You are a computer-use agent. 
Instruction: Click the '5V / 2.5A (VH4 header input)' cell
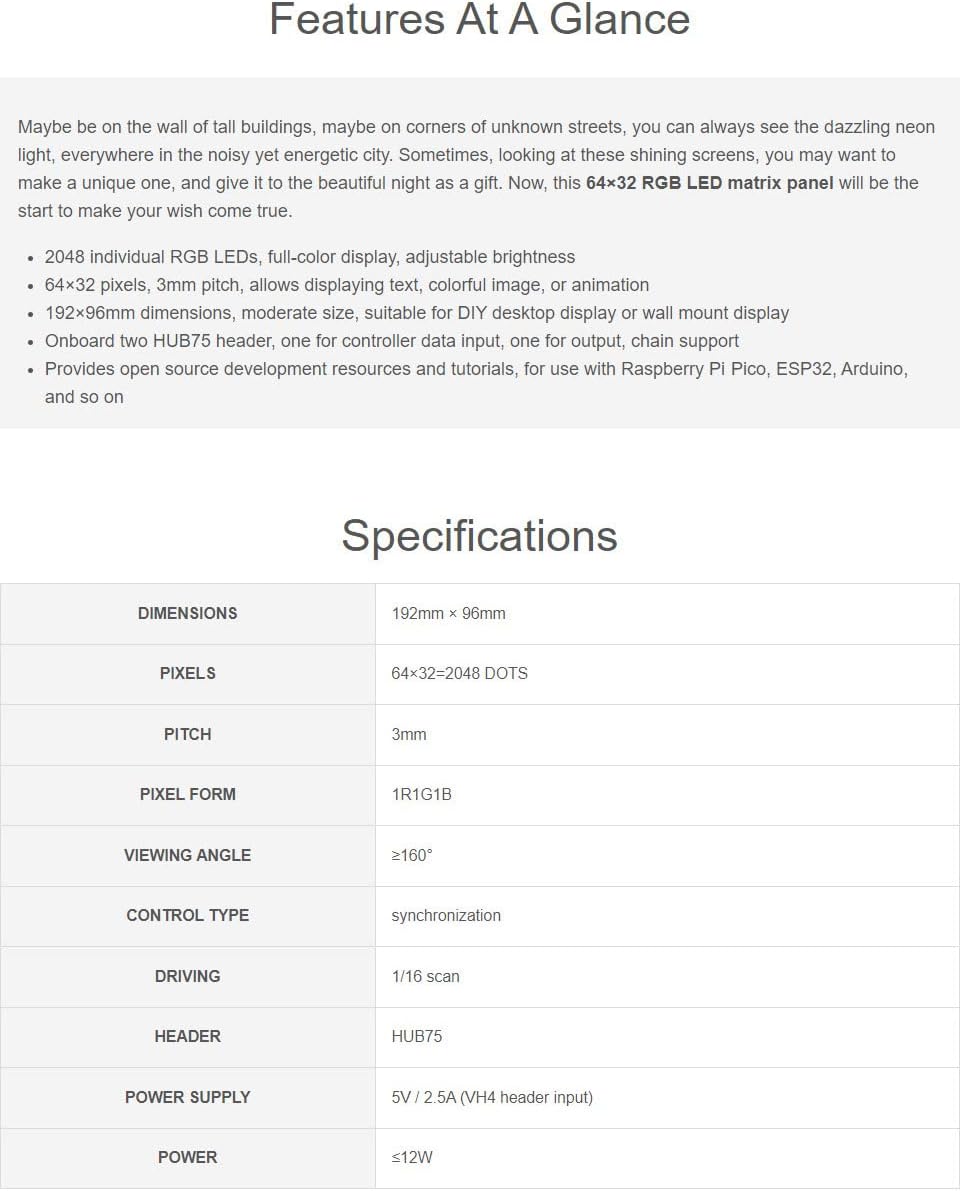492,1097
